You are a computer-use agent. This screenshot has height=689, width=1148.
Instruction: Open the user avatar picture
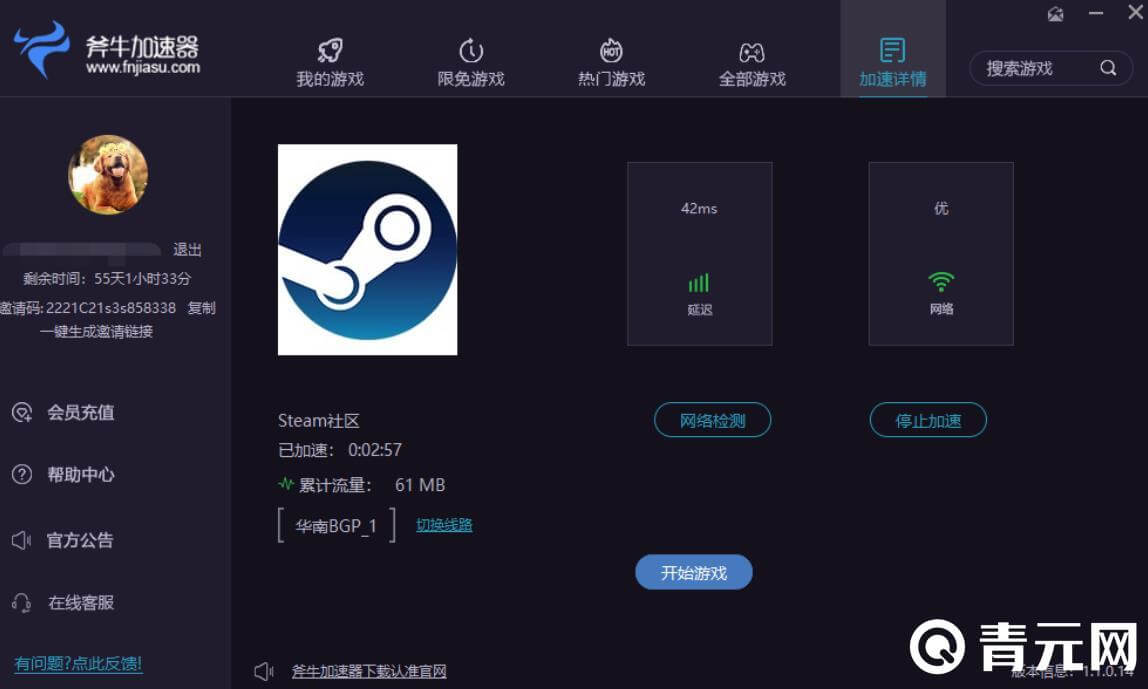point(108,174)
